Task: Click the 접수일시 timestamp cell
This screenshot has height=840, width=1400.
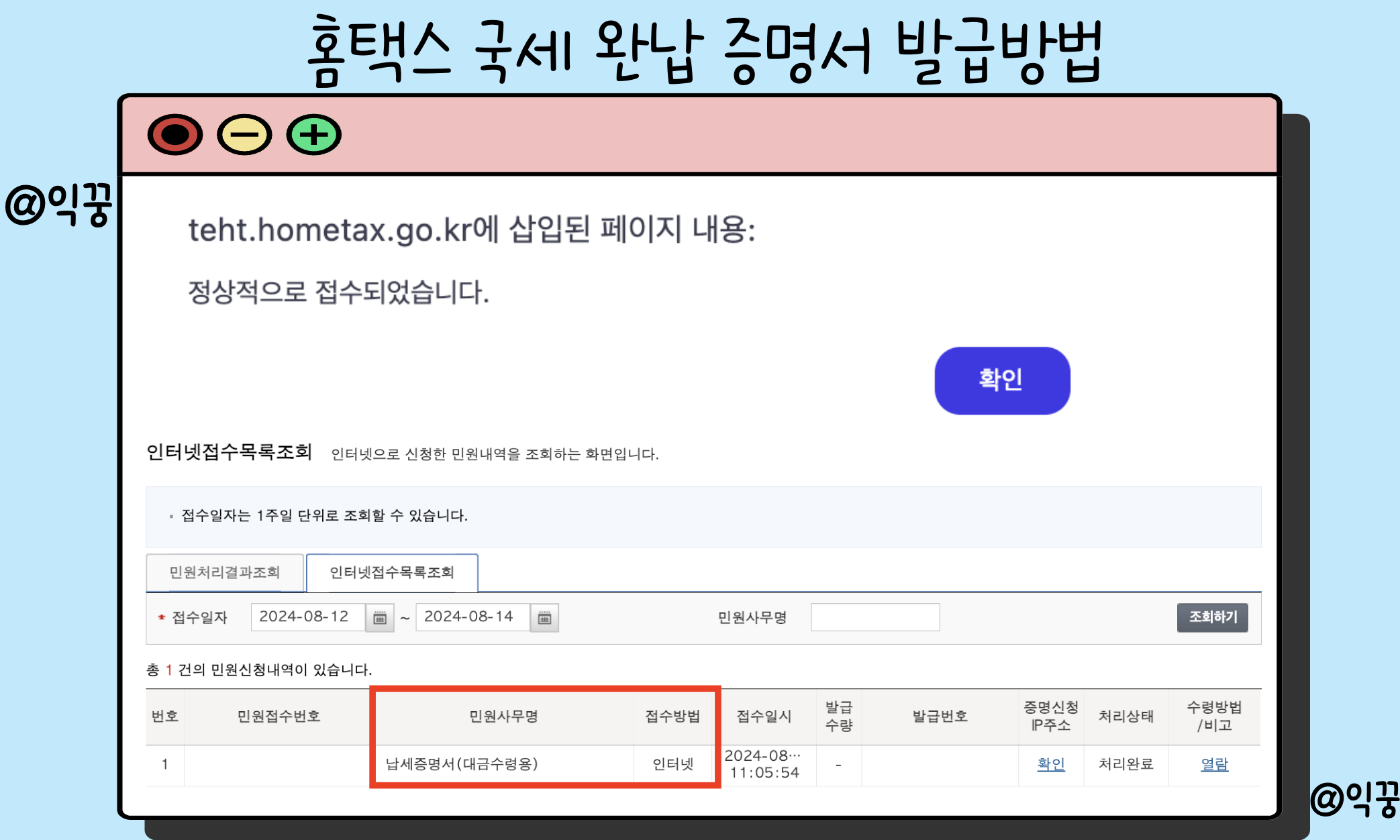Action: pyautogui.click(x=764, y=764)
